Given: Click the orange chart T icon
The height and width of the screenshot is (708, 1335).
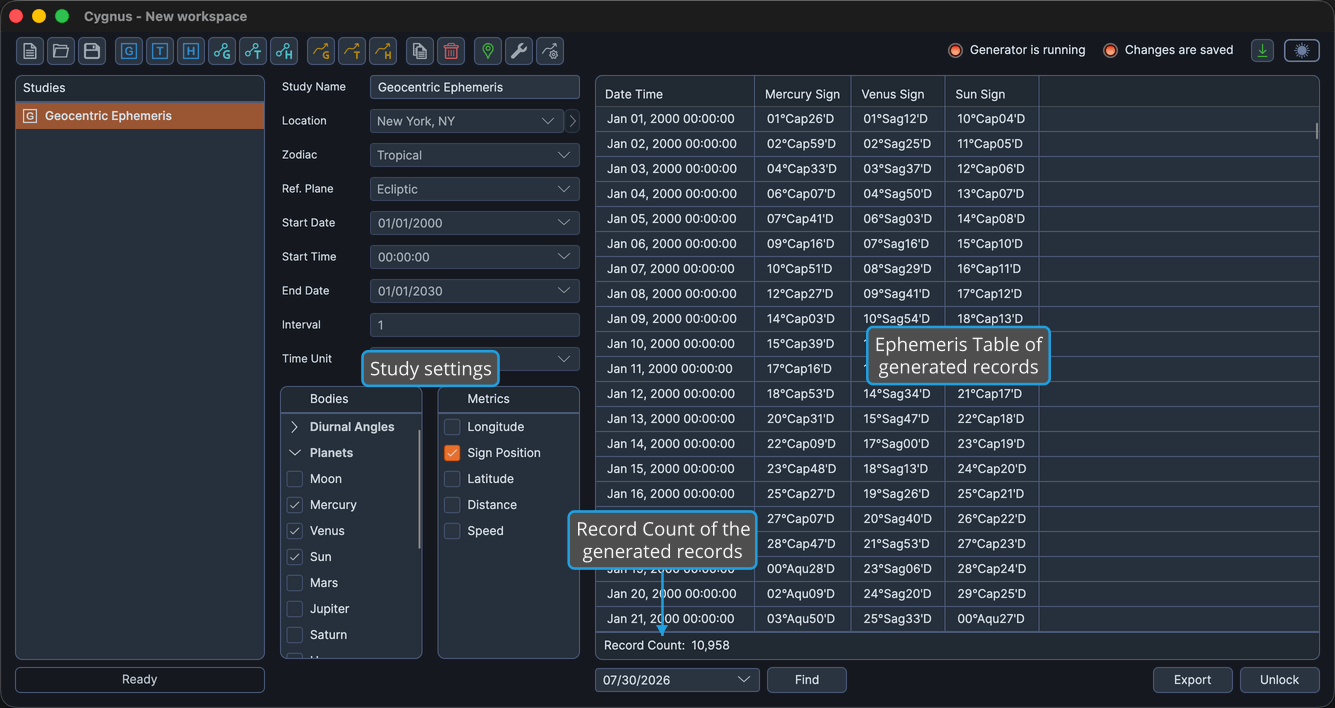Looking at the screenshot, I should pyautogui.click(x=352, y=51).
